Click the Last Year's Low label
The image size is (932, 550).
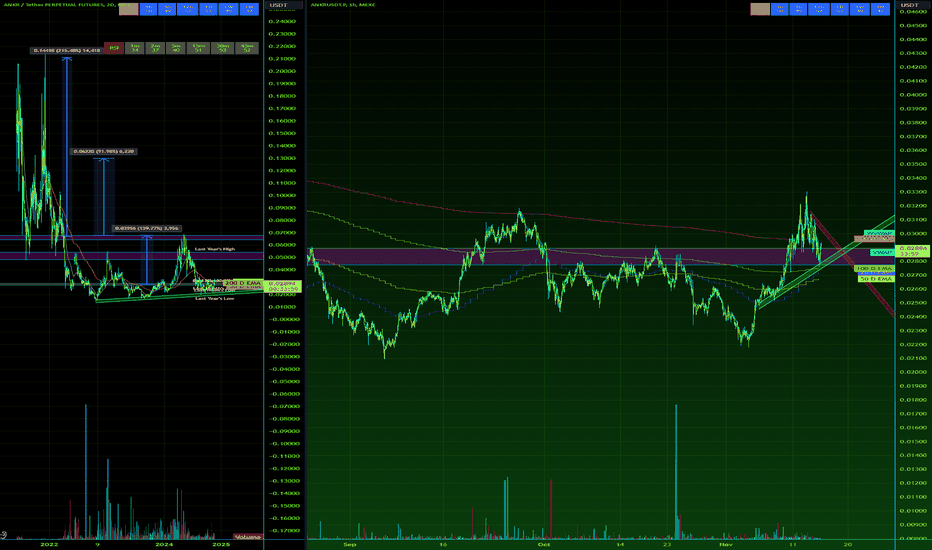coord(215,298)
